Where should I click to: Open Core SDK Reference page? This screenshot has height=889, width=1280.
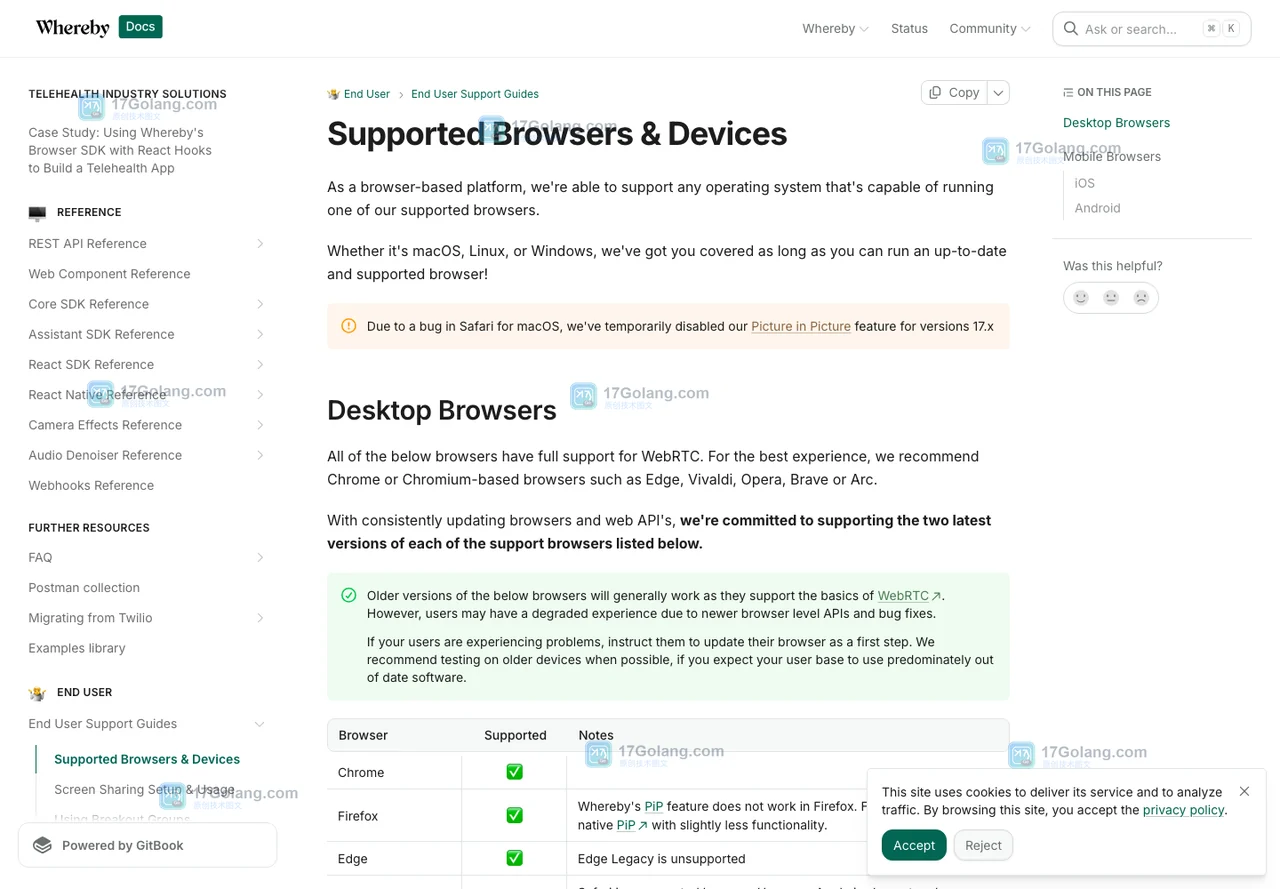(88, 304)
